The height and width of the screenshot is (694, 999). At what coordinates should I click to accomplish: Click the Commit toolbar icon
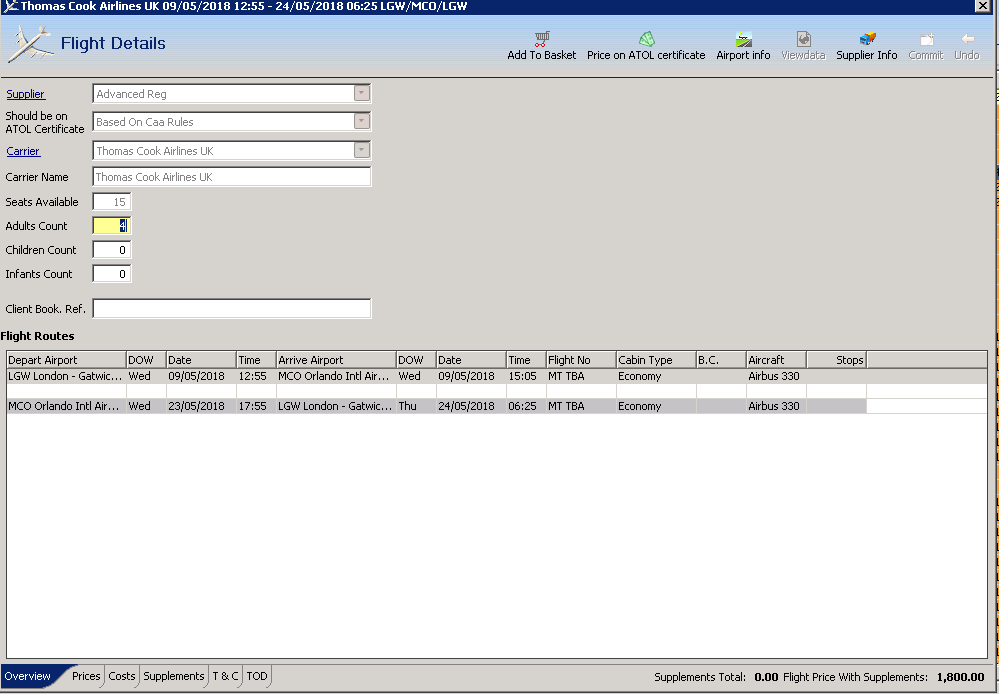926,39
